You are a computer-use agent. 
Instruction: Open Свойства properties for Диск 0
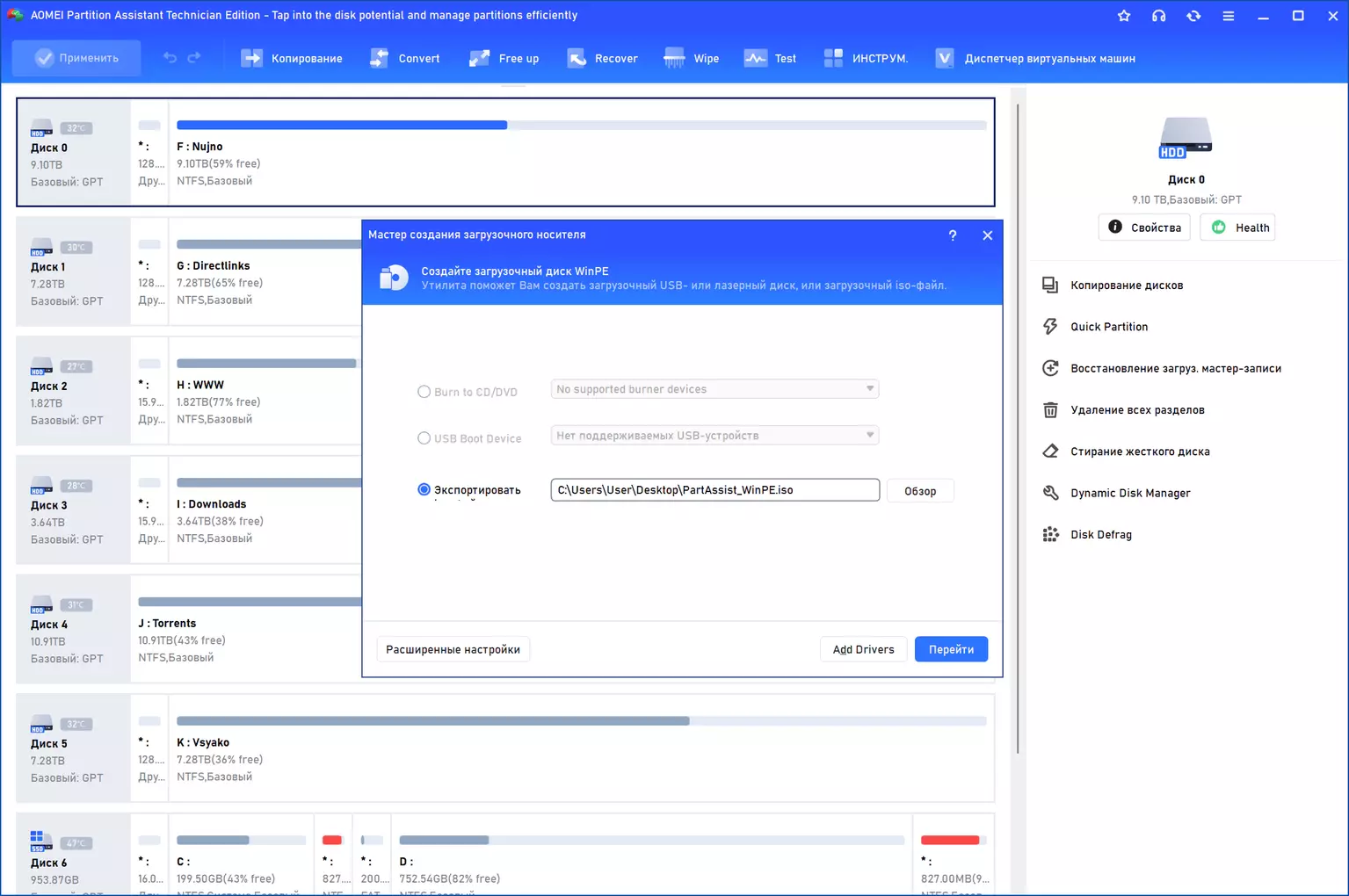(1144, 228)
